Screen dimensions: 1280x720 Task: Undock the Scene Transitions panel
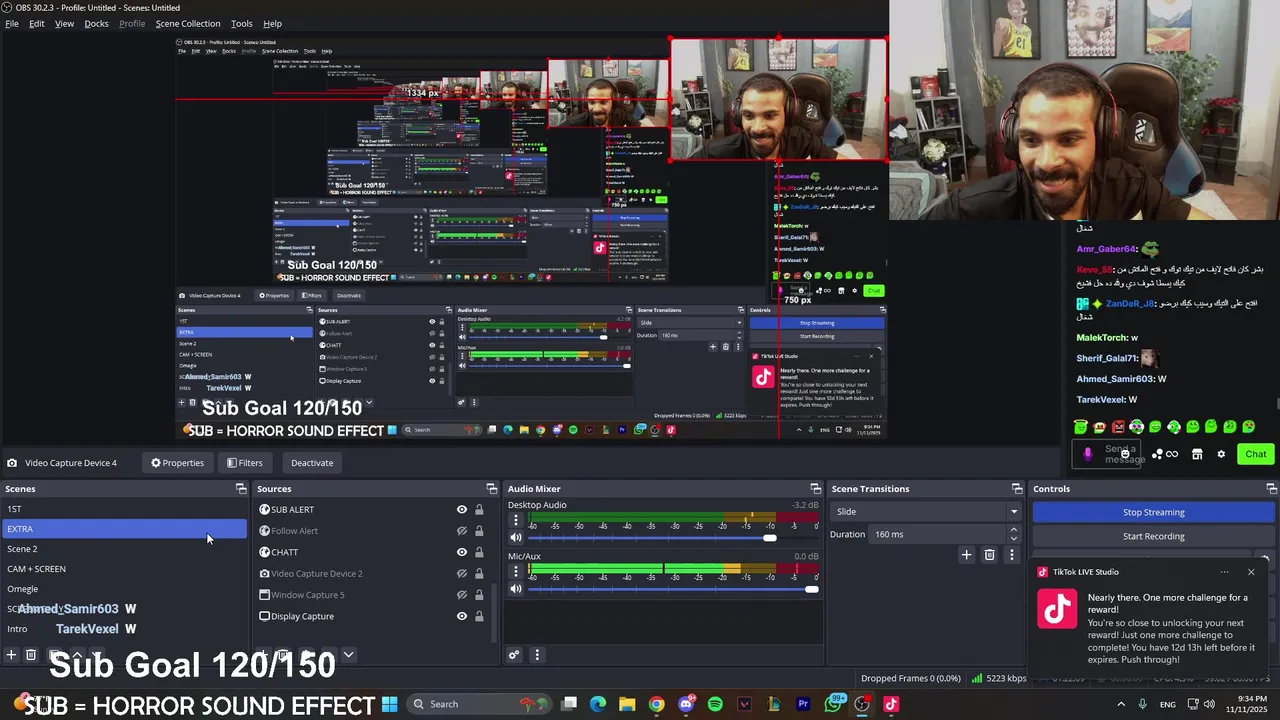pyautogui.click(x=1018, y=489)
